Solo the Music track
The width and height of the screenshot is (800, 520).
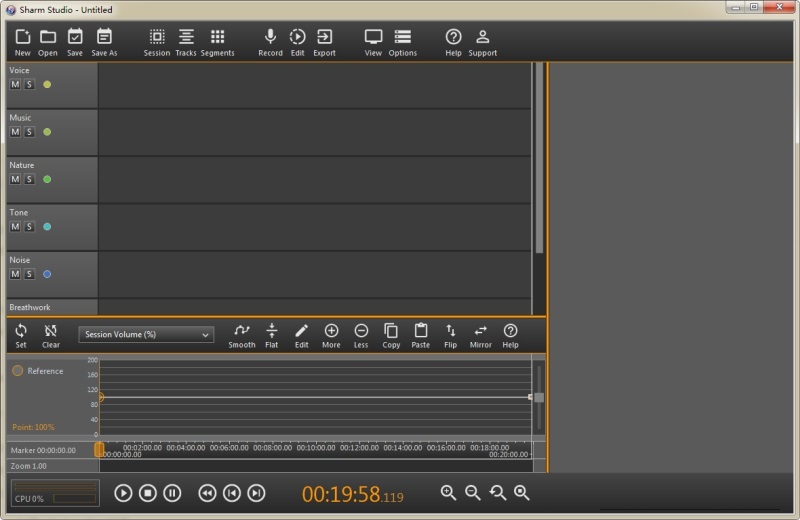pos(29,132)
